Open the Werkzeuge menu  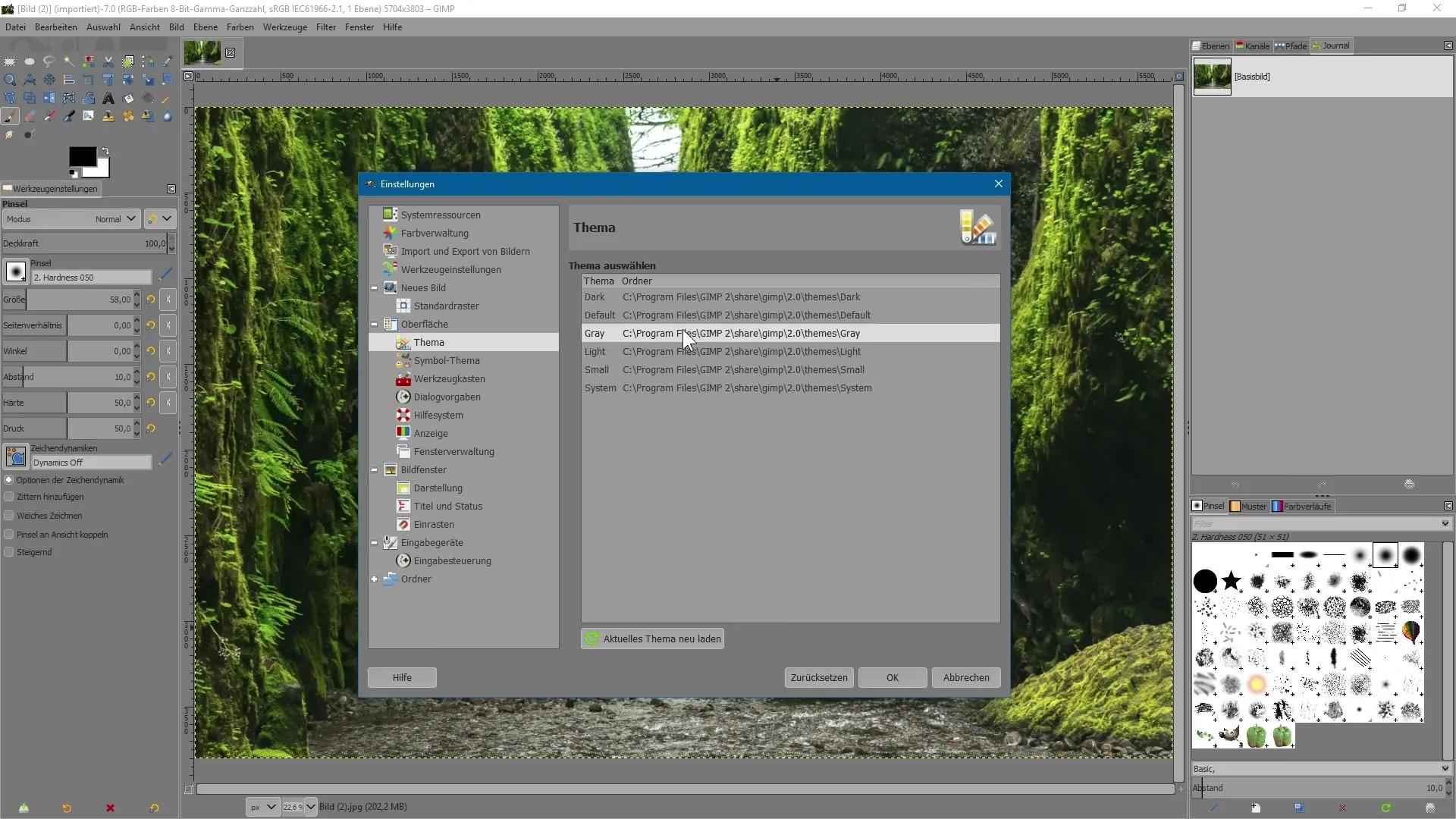pos(285,27)
